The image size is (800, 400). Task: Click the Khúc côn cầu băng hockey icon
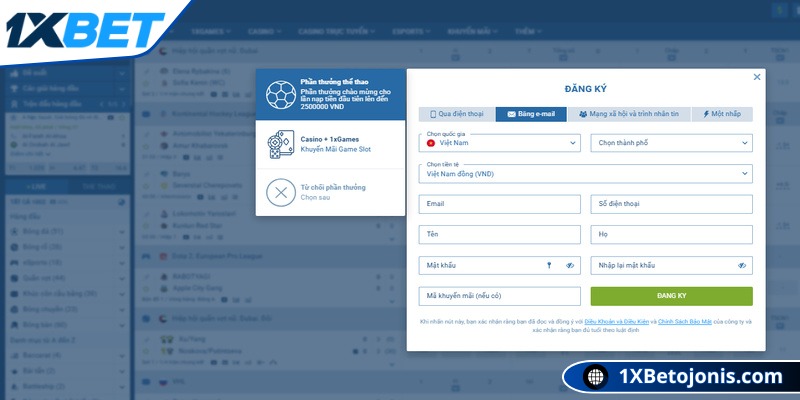(14, 293)
